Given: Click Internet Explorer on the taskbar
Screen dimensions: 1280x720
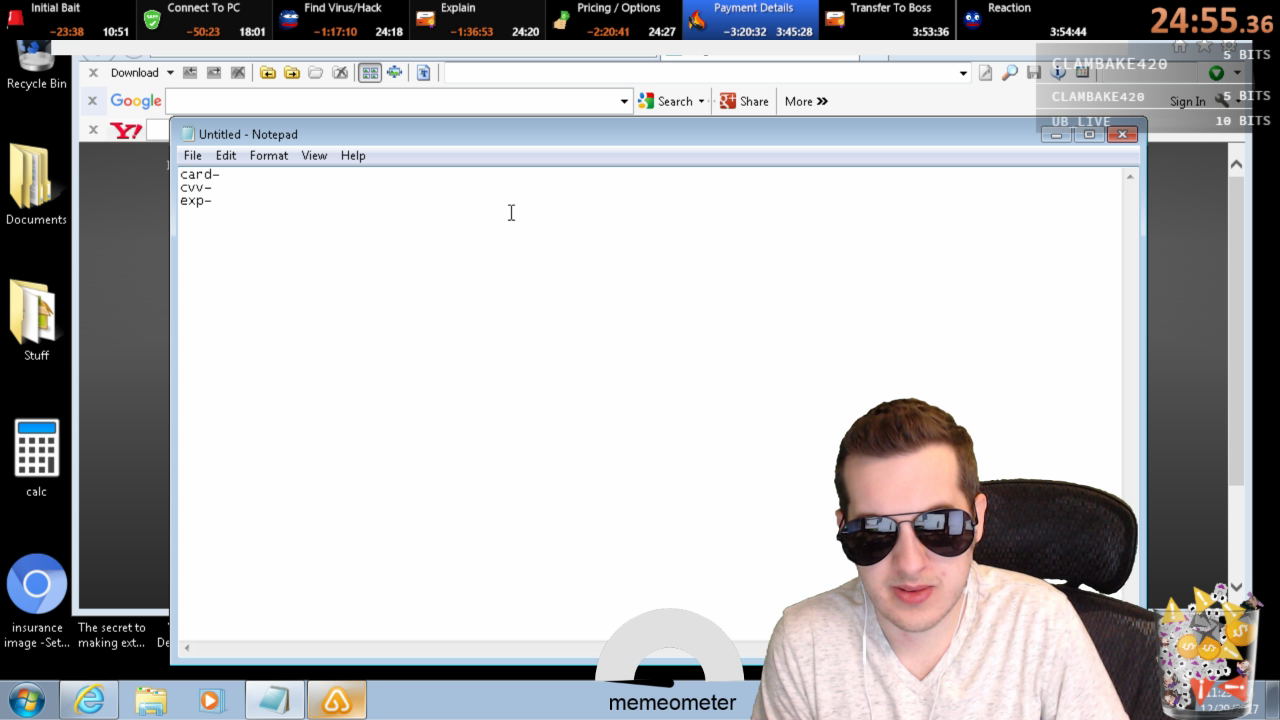Looking at the screenshot, I should 89,701.
